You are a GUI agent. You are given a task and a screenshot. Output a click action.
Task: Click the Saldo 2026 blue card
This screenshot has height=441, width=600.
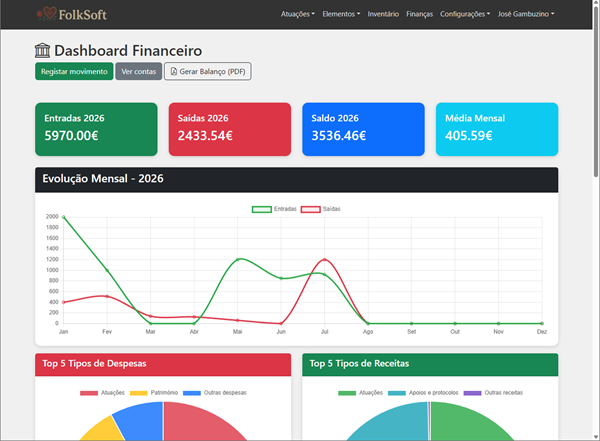pyautogui.click(x=364, y=129)
